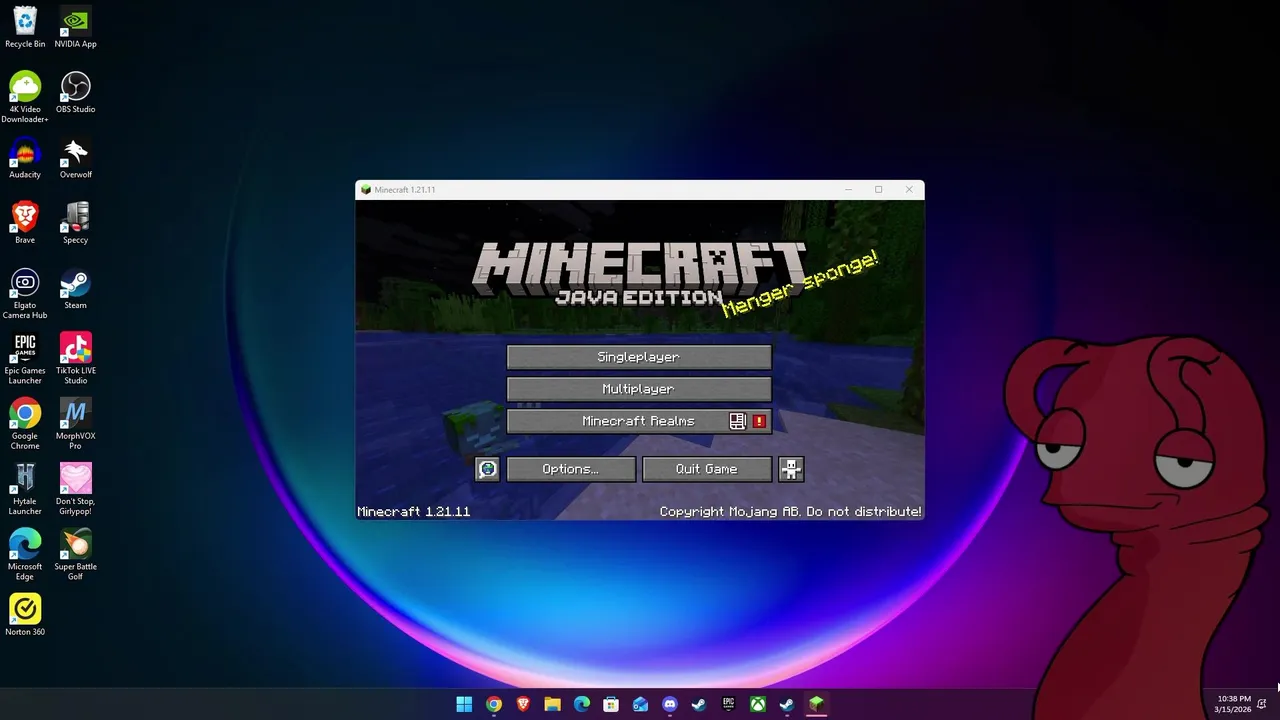Screen dimensions: 1280x720
Task: Select the MorphVOX Pro desktop icon
Action: click(x=76, y=423)
